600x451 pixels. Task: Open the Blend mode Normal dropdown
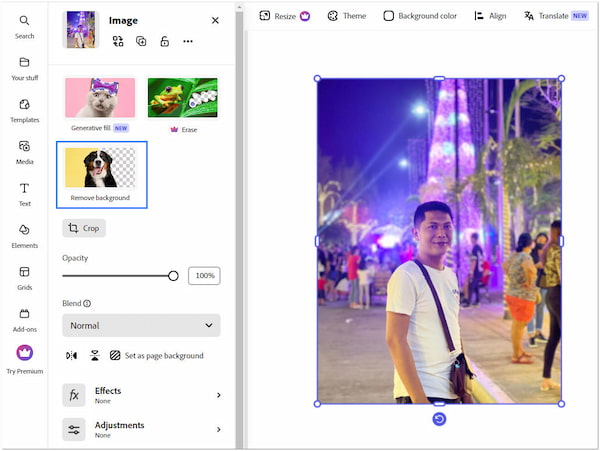pos(141,325)
